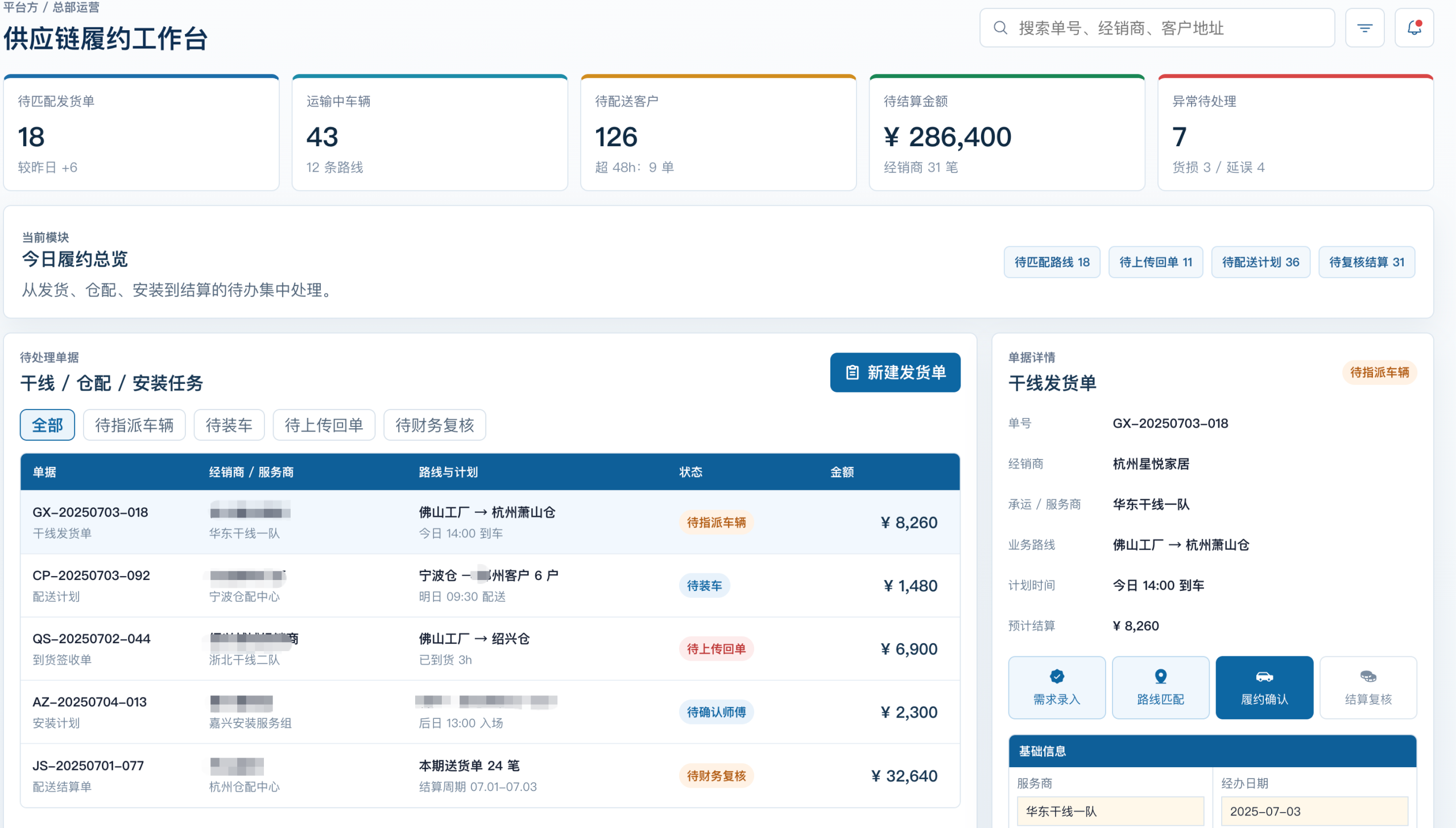Click the 状态 column header
This screenshot has width=1456, height=828.
pos(691,472)
